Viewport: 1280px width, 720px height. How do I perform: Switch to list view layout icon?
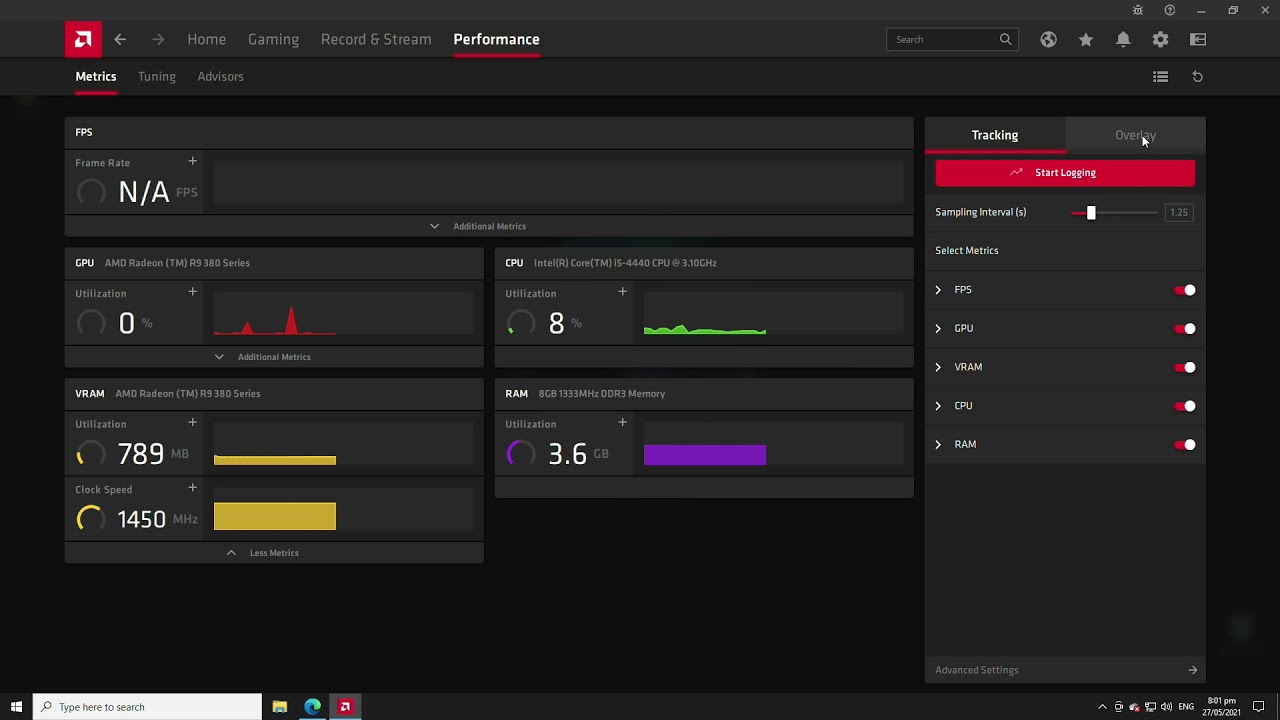[x=1160, y=76]
